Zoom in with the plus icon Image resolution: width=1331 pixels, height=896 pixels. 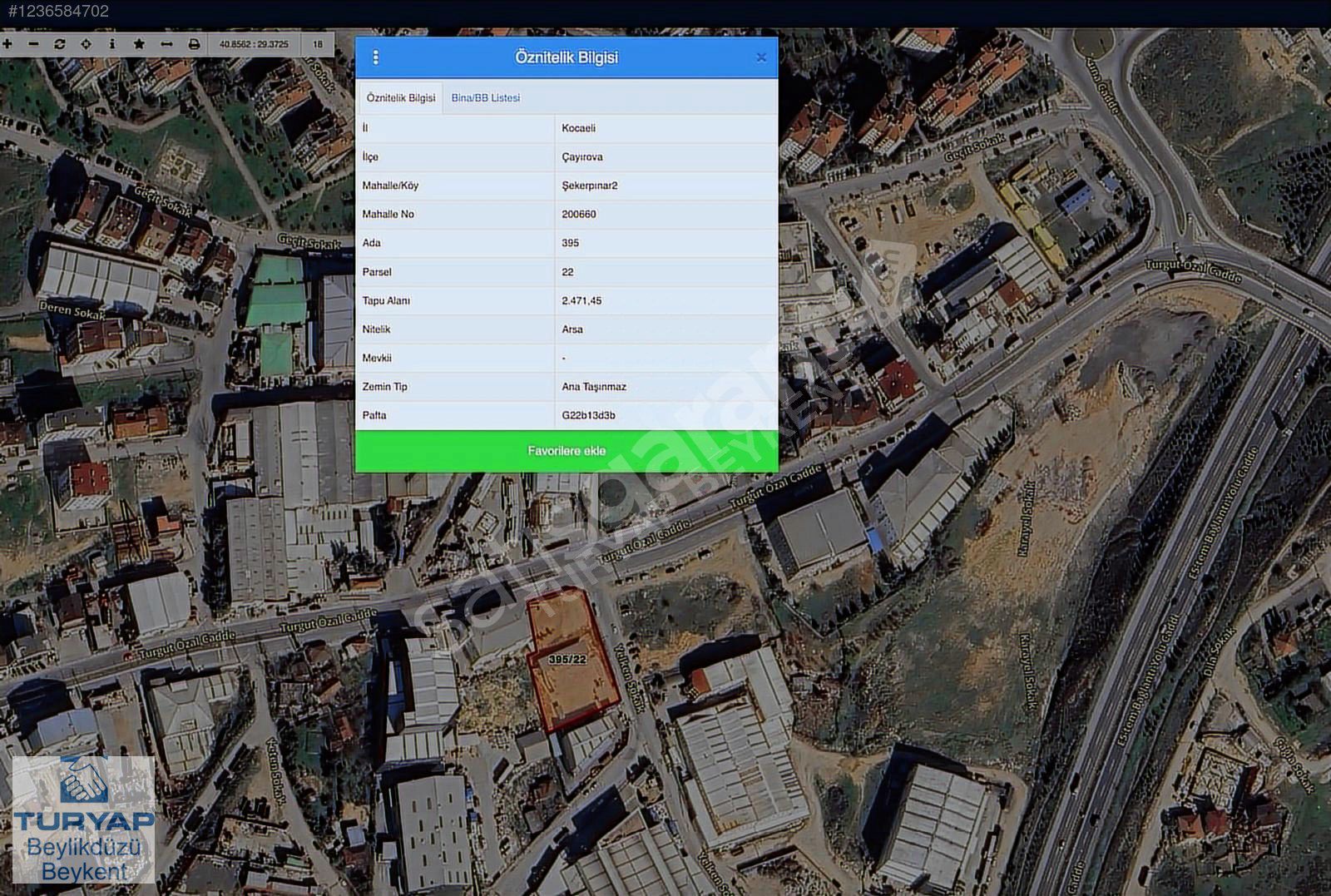pyautogui.click(x=7, y=44)
